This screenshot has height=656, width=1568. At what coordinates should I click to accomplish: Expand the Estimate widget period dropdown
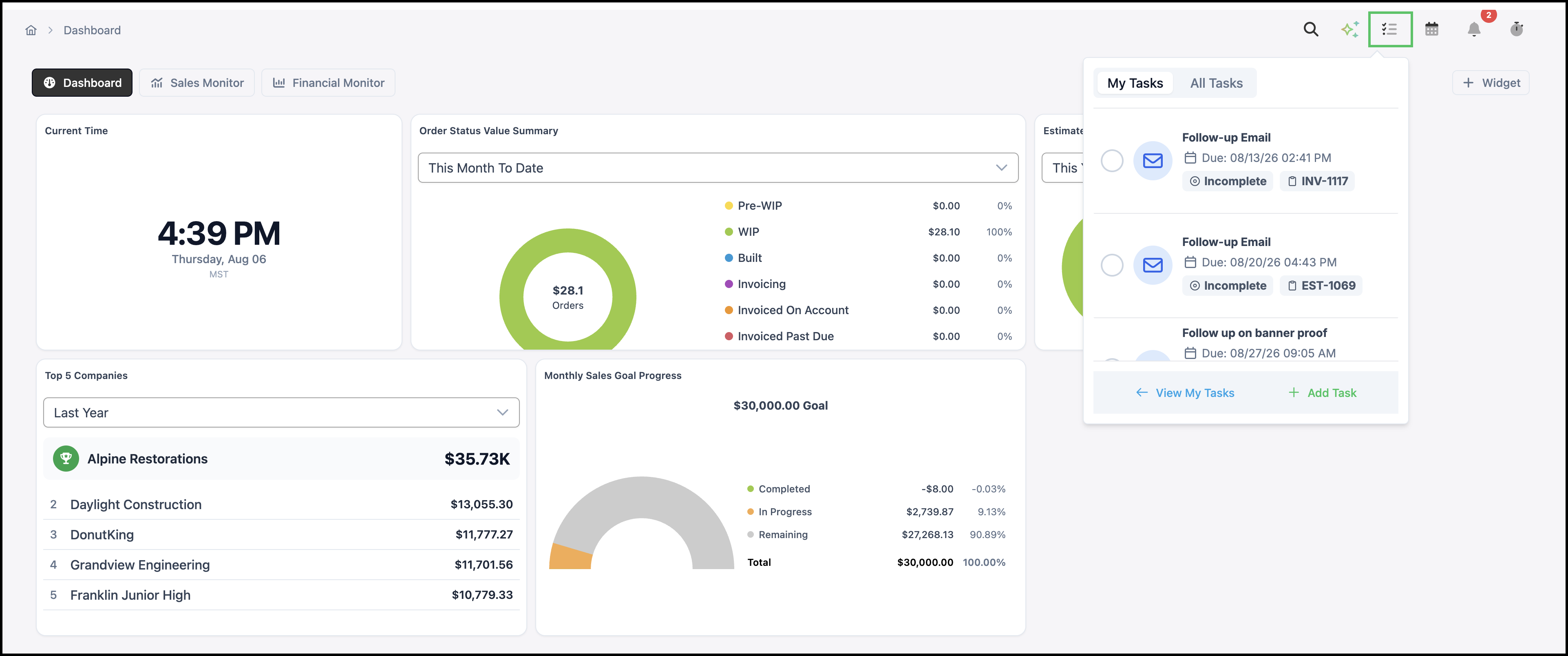1063,168
